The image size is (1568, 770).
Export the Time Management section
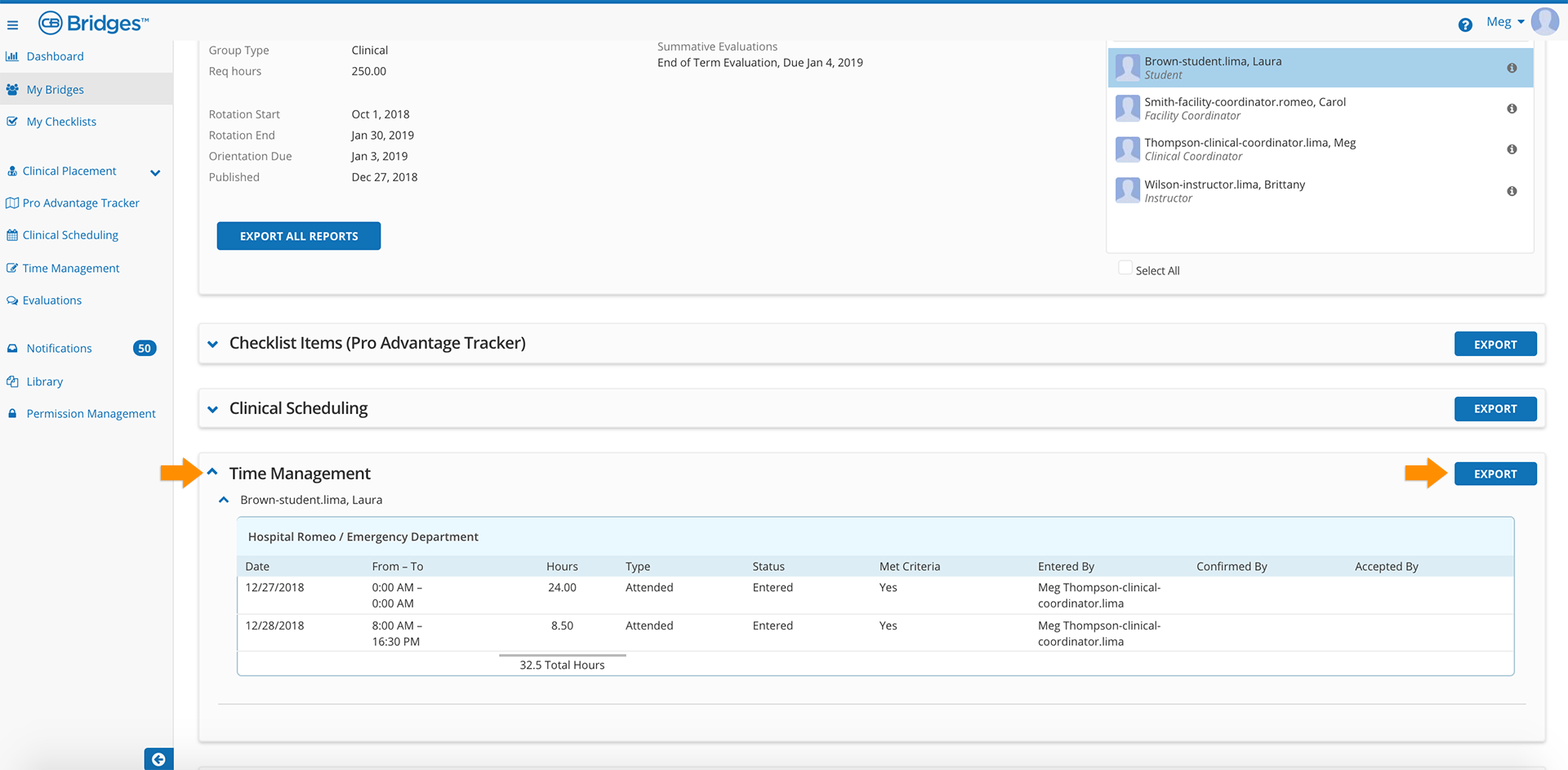click(1495, 474)
